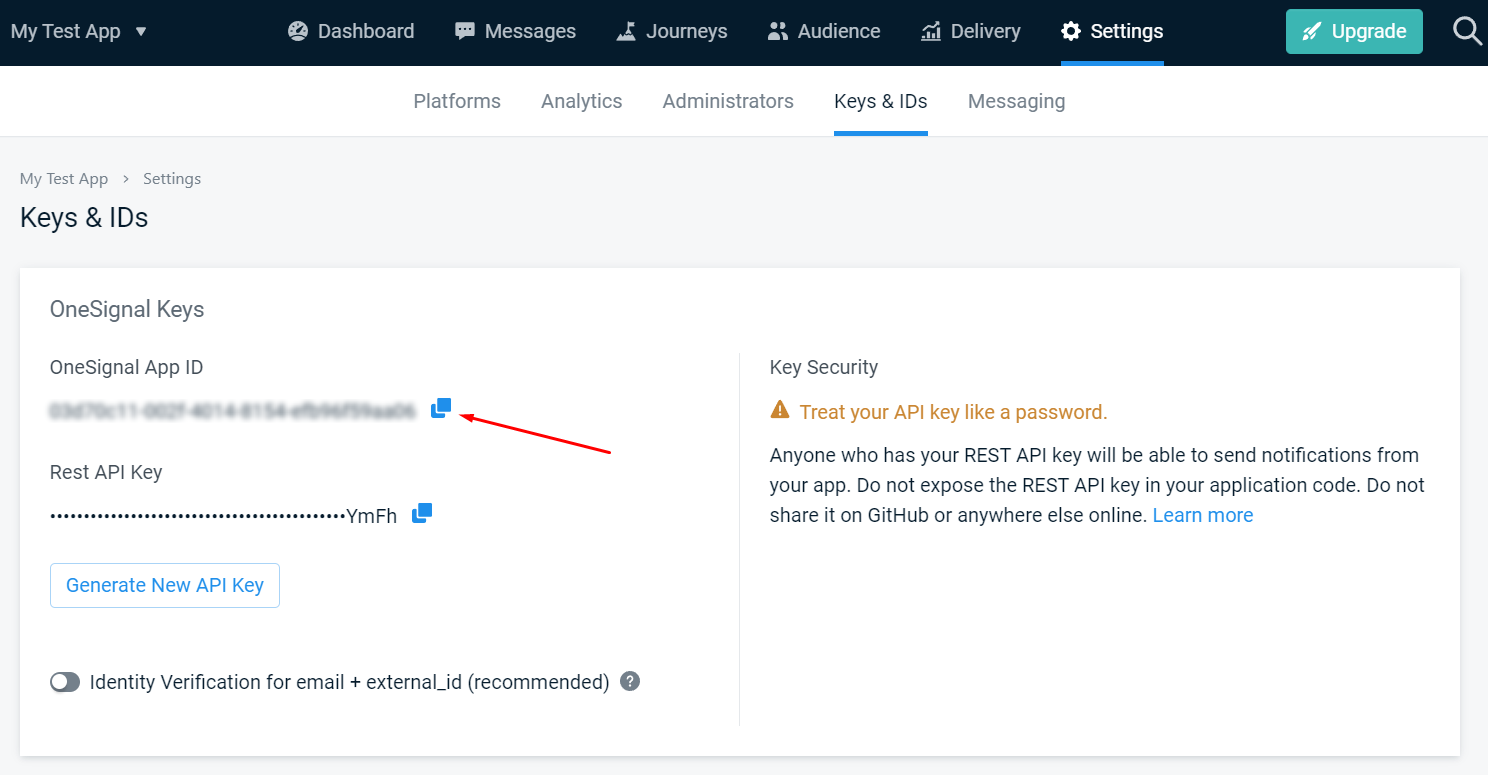Click the Messages speech bubble icon

(465, 31)
